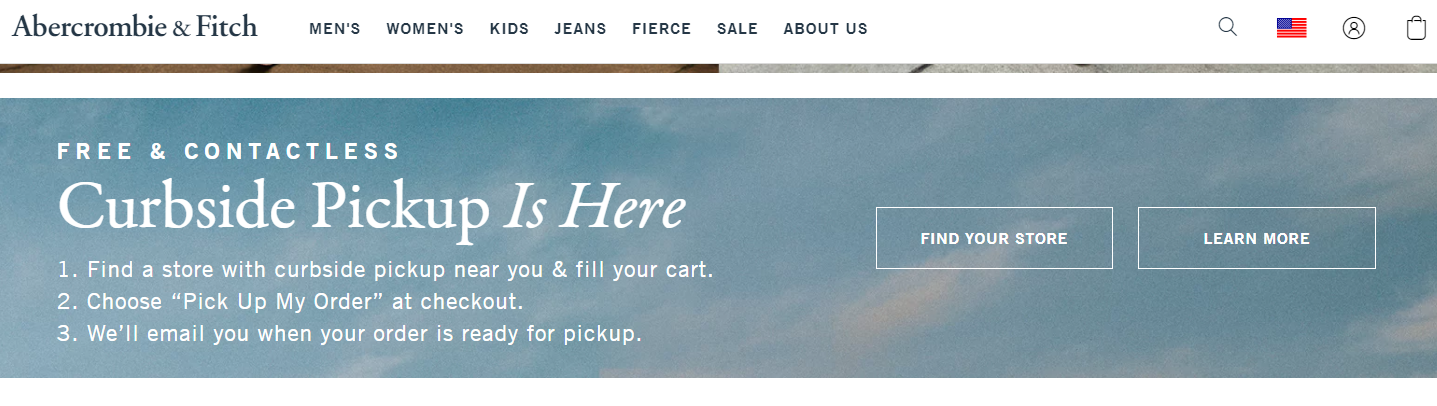
Task: Click About Us in the navigation
Action: tap(825, 29)
